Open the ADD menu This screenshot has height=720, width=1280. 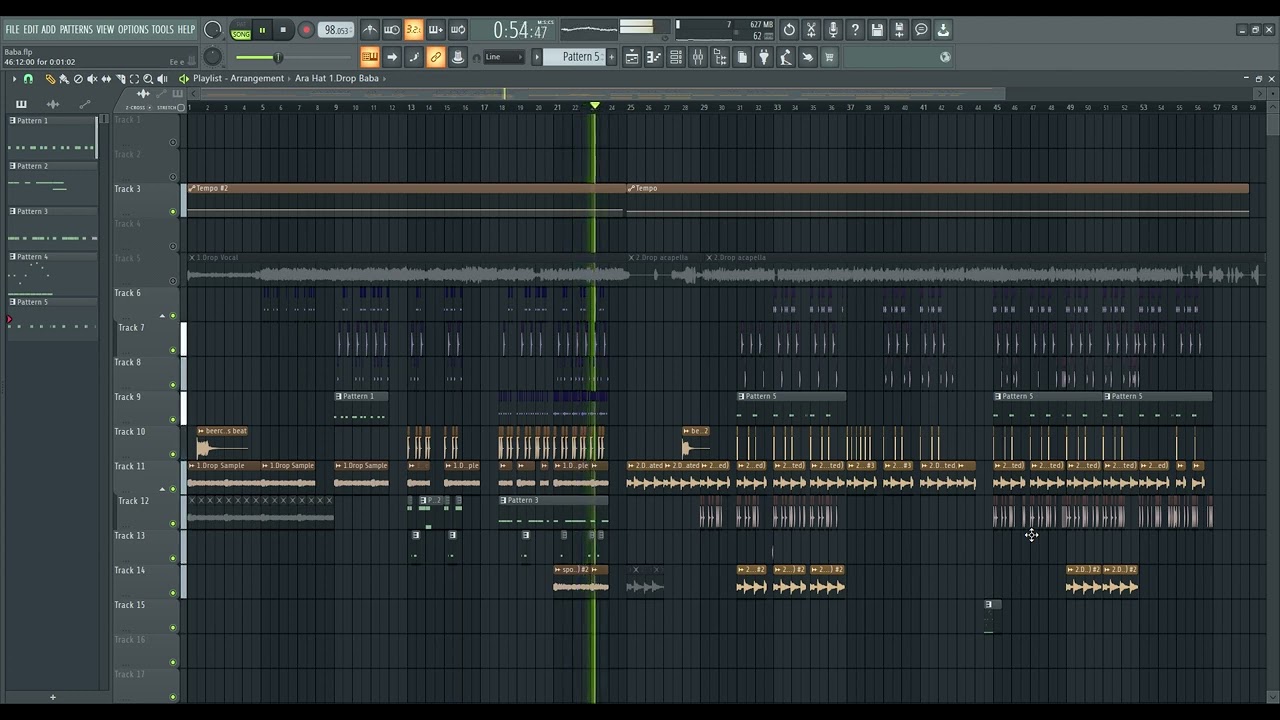49,30
